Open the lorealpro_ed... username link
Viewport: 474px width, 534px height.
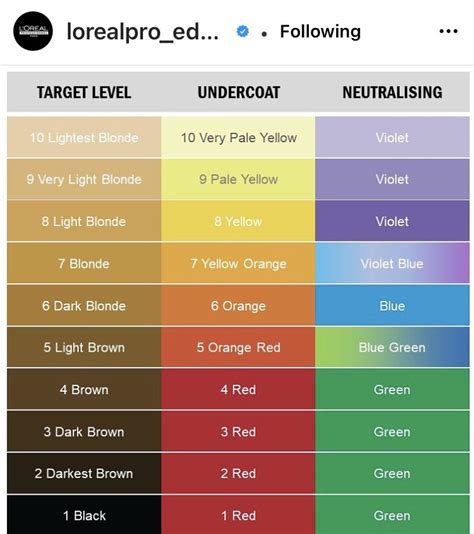[x=143, y=32]
